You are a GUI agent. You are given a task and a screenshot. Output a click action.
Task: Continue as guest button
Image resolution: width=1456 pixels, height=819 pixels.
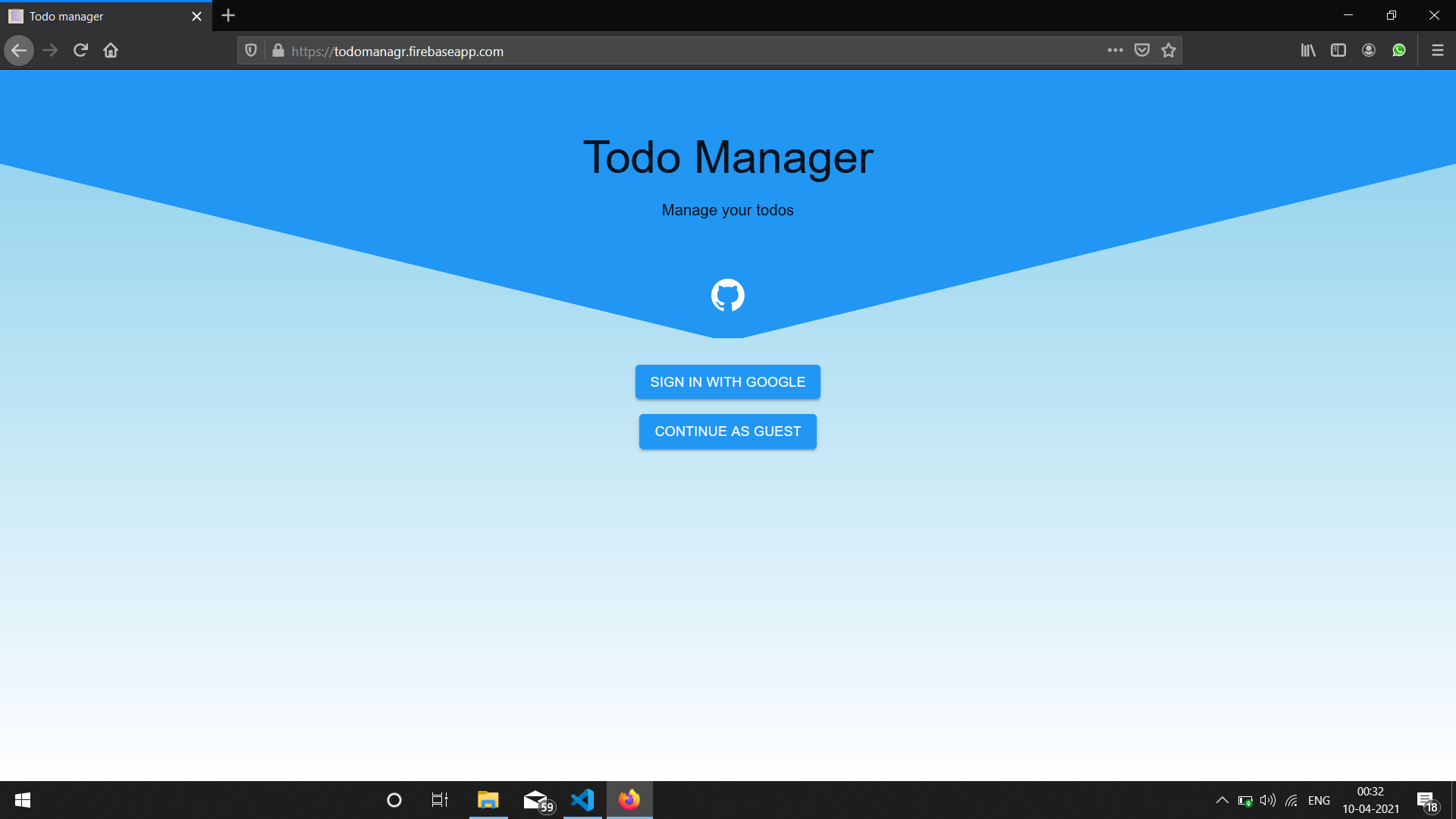pyautogui.click(x=727, y=431)
